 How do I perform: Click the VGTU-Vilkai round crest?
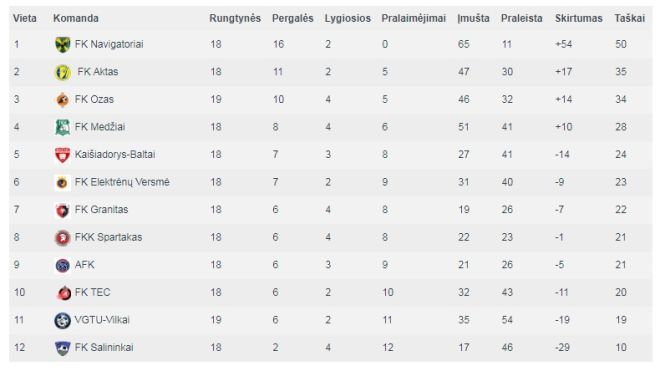tap(62, 320)
